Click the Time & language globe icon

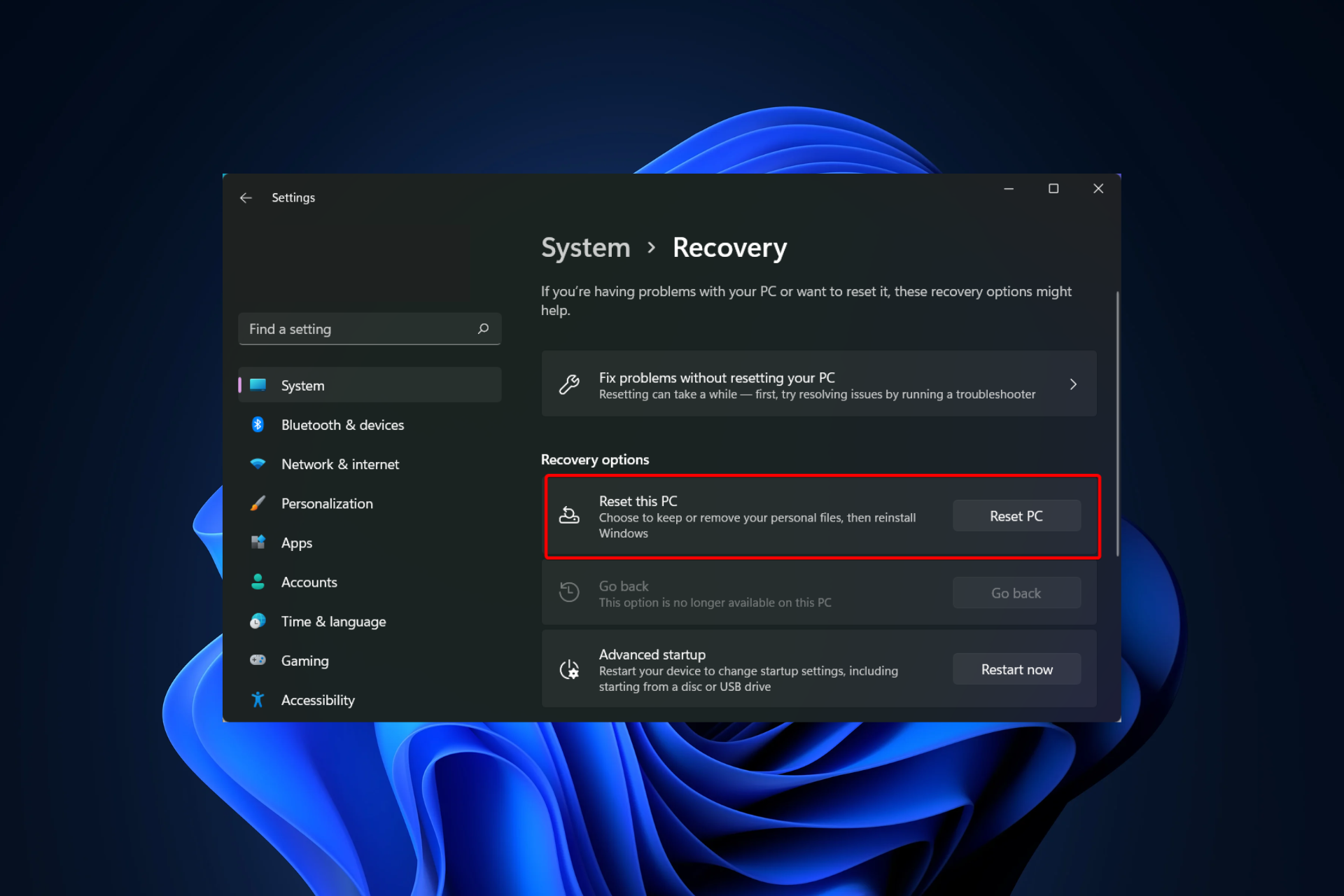(x=258, y=621)
